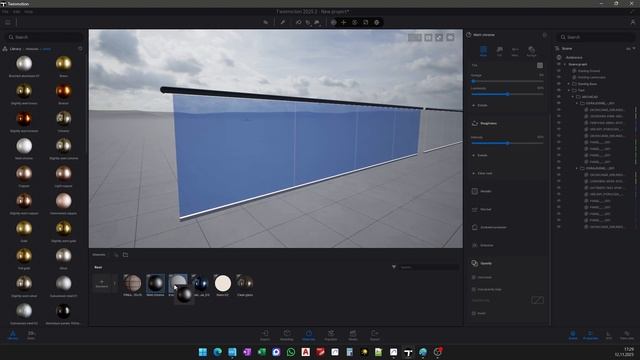Open Windows Start menu
Viewport: 640px width, 360px height.
pyautogui.click(x=203, y=352)
